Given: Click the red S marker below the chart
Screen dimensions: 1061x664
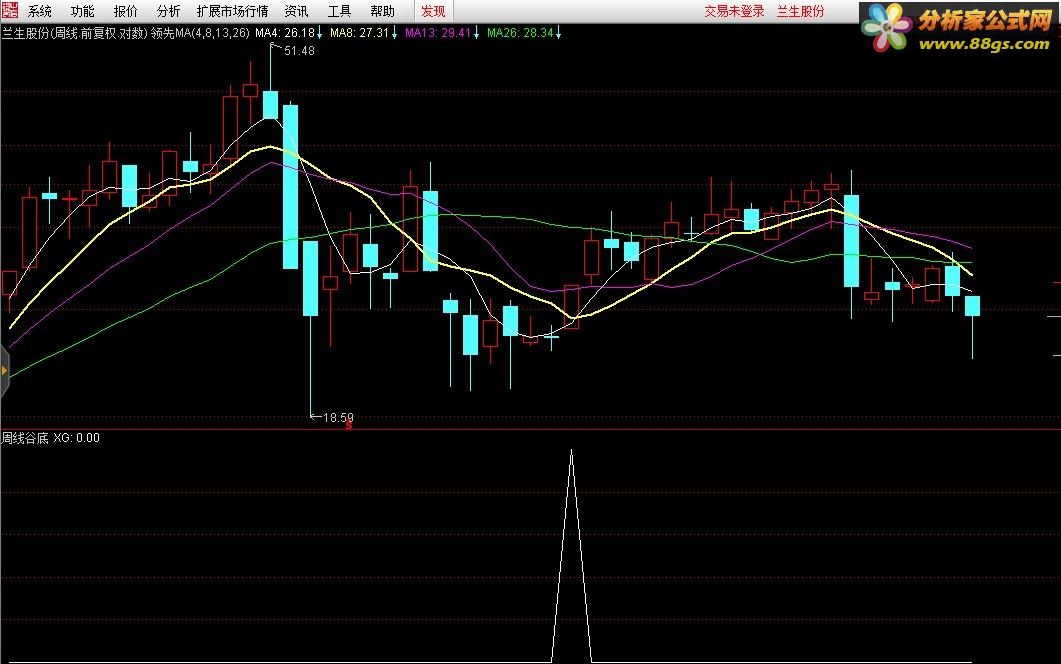Looking at the screenshot, I should 349,425.
